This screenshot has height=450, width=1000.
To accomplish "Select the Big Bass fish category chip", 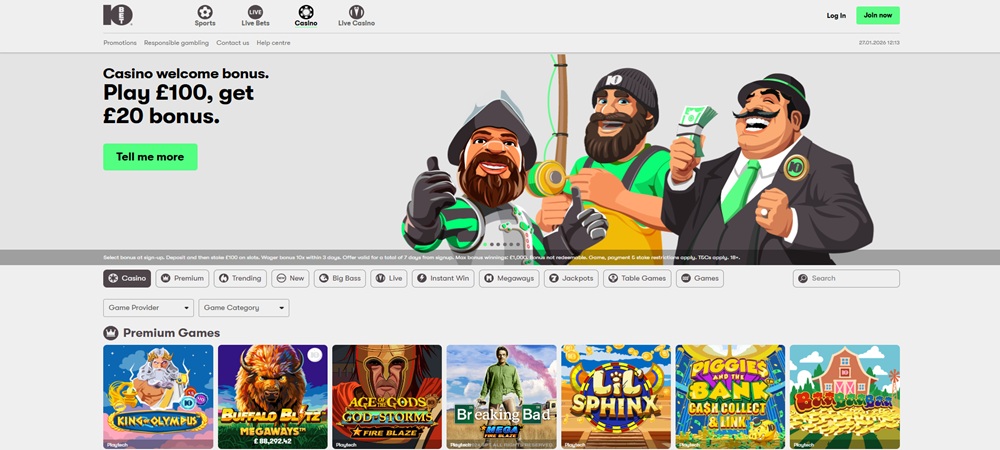I will point(339,279).
